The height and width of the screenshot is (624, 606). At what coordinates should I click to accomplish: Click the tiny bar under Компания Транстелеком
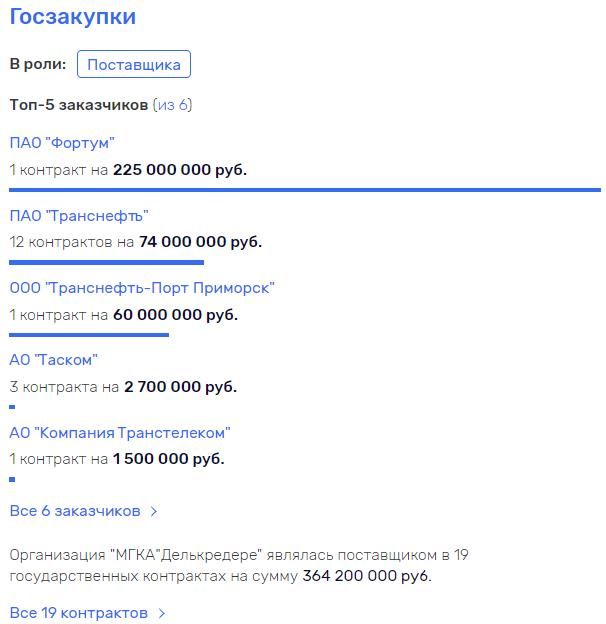[x=12, y=480]
